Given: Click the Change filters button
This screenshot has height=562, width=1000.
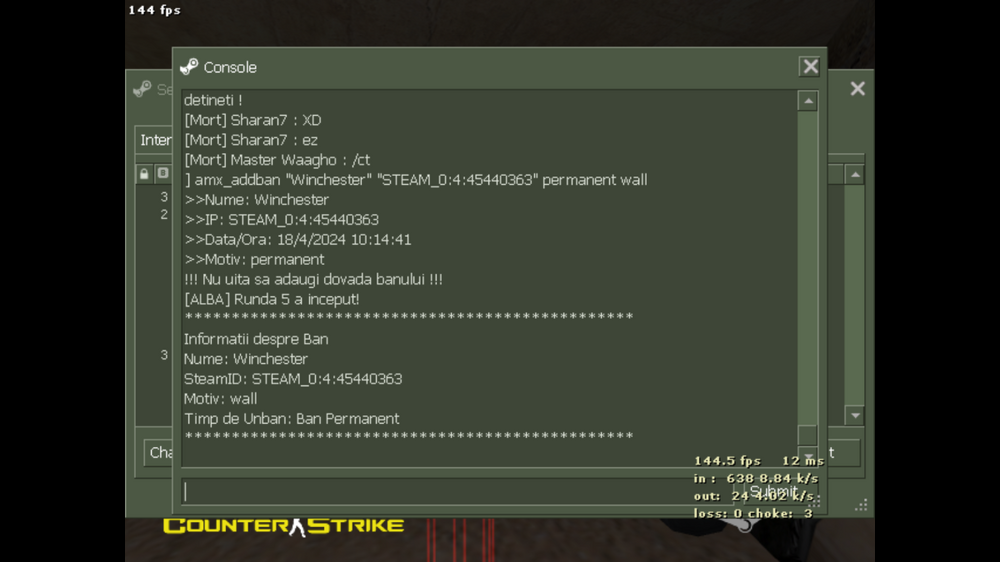Looking at the screenshot, I should coord(158,452).
